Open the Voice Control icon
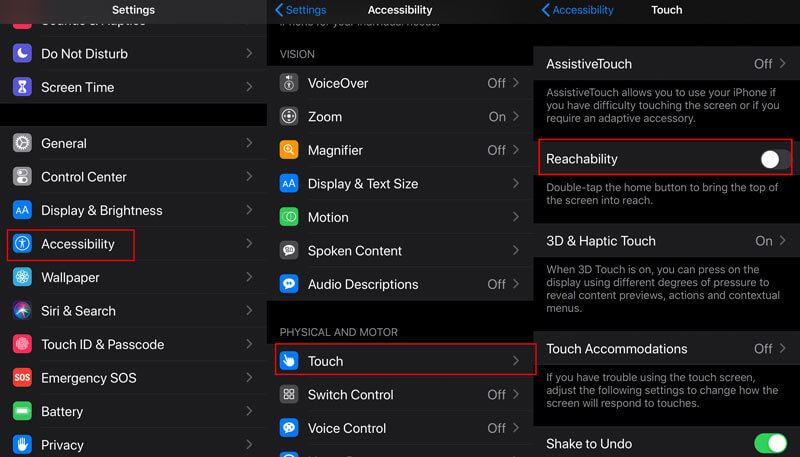 [x=289, y=428]
